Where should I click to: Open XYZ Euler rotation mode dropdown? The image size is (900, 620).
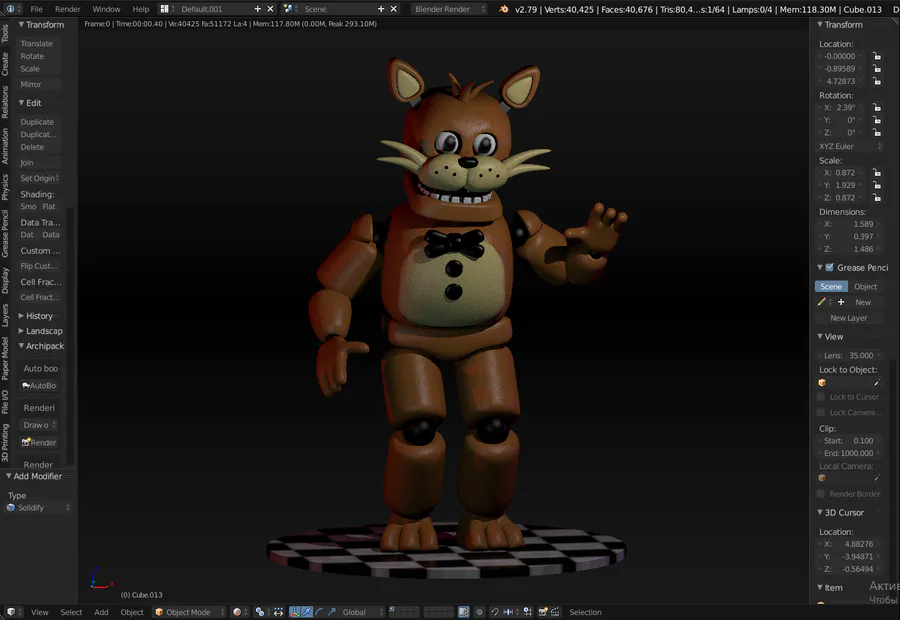(849, 146)
